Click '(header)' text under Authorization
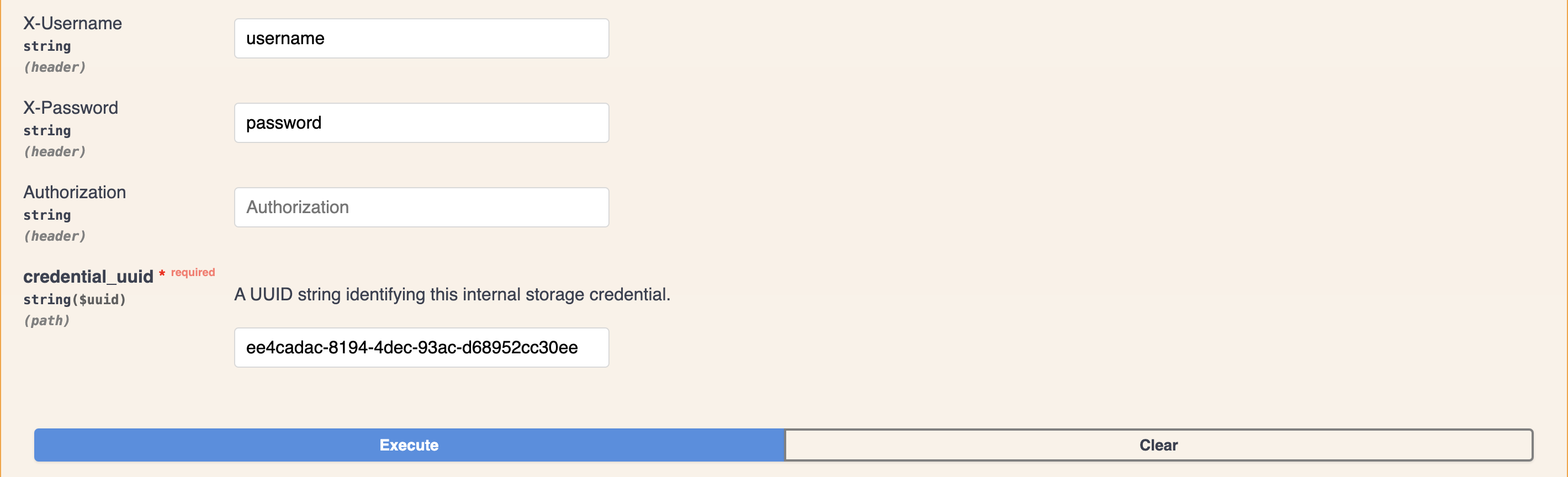1568x477 pixels. pyautogui.click(x=54, y=236)
